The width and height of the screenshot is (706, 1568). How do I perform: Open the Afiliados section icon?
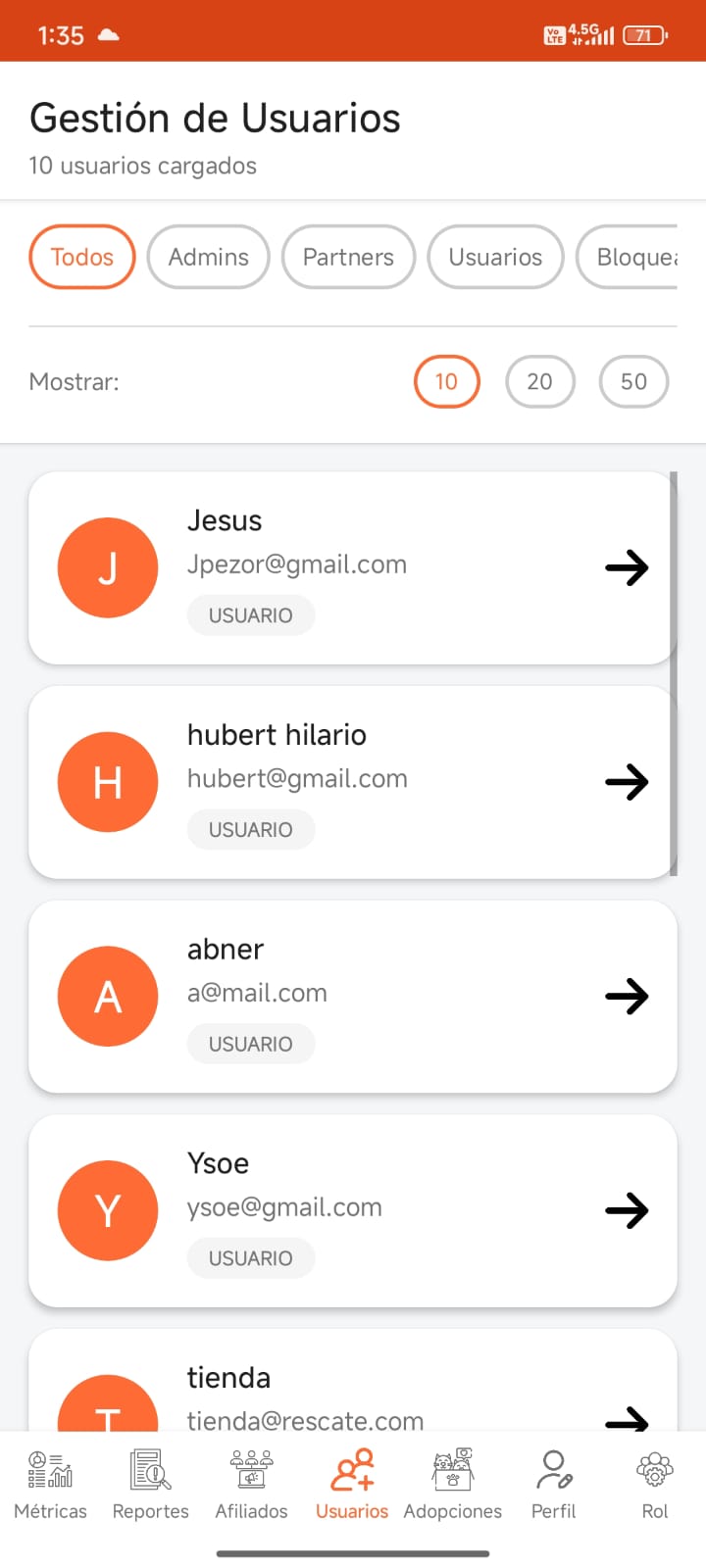coord(251,1470)
